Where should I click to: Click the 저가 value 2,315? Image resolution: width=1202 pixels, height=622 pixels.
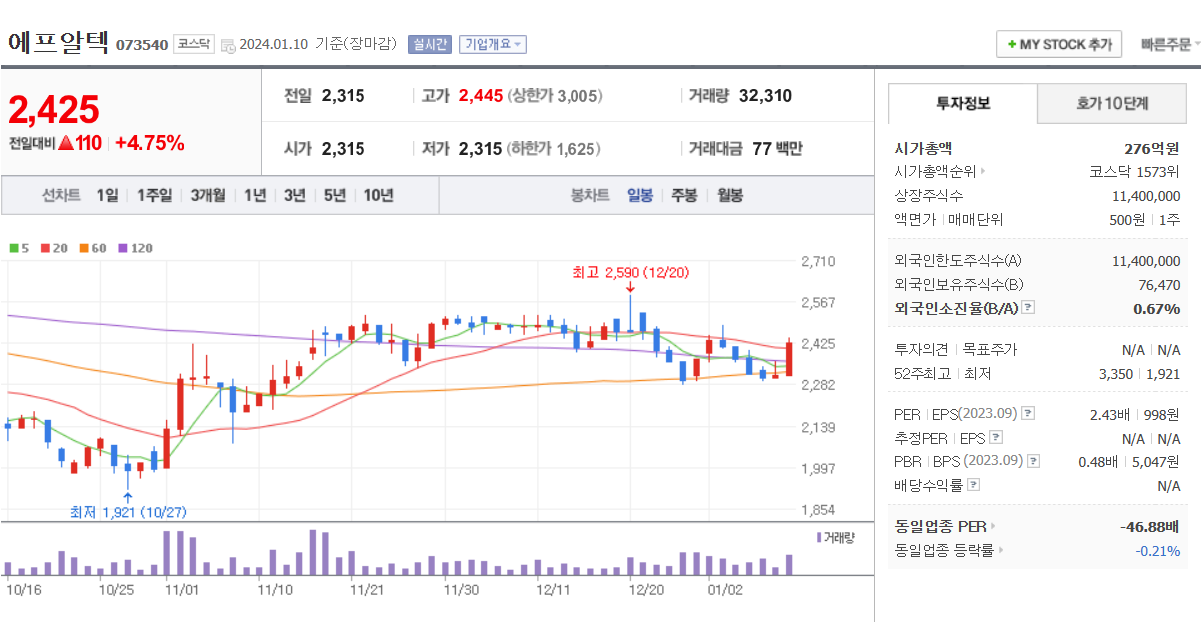coord(480,149)
